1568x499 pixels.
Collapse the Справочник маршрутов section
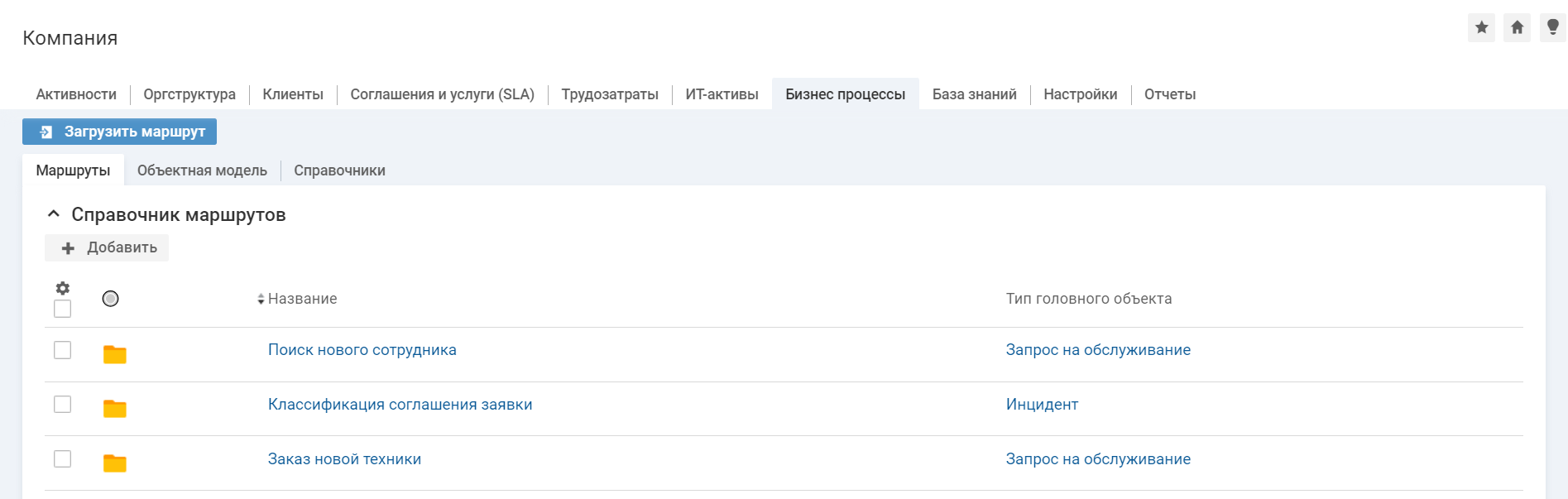point(54,214)
